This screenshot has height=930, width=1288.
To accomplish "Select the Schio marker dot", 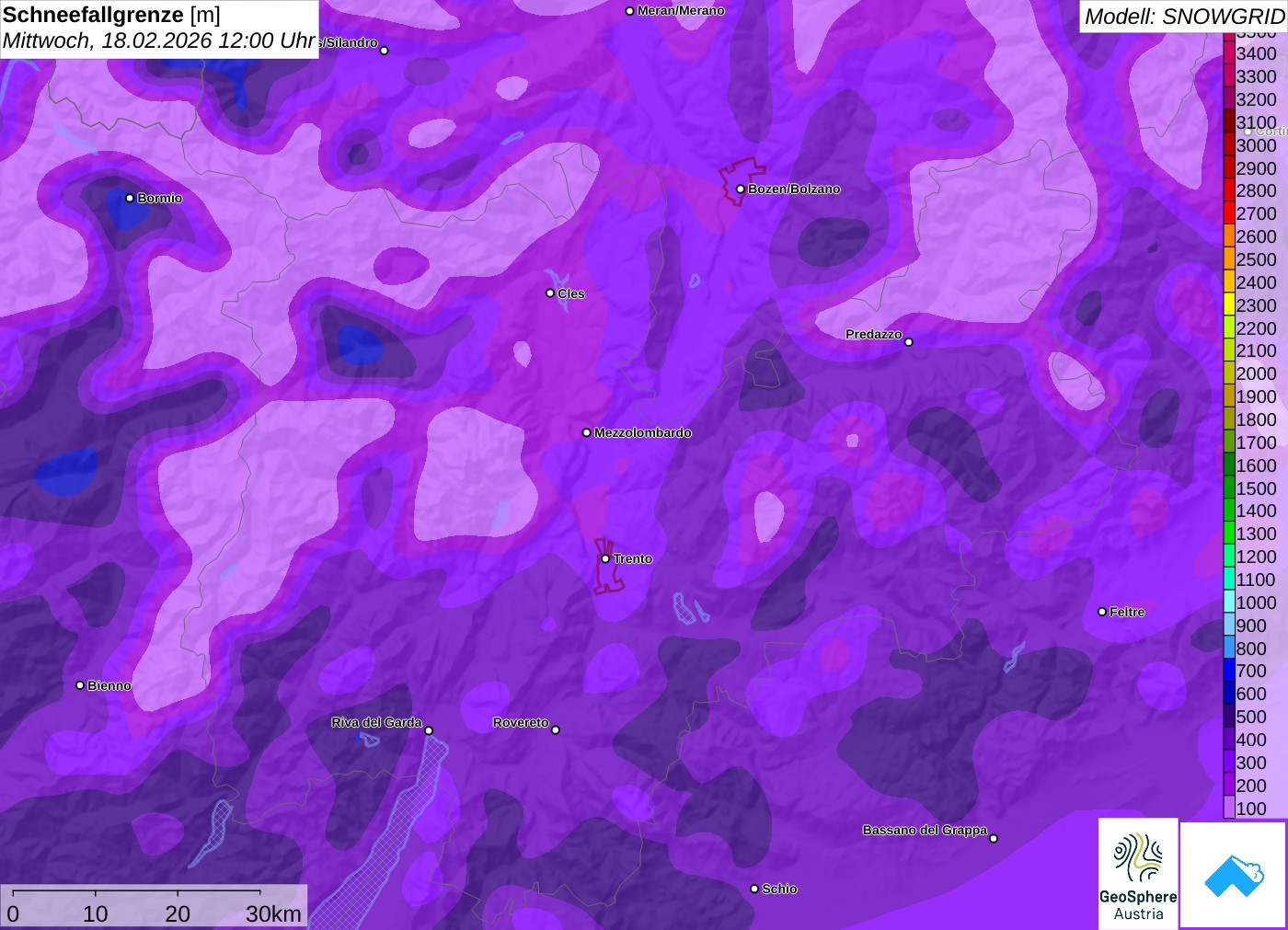I will coord(754,889).
